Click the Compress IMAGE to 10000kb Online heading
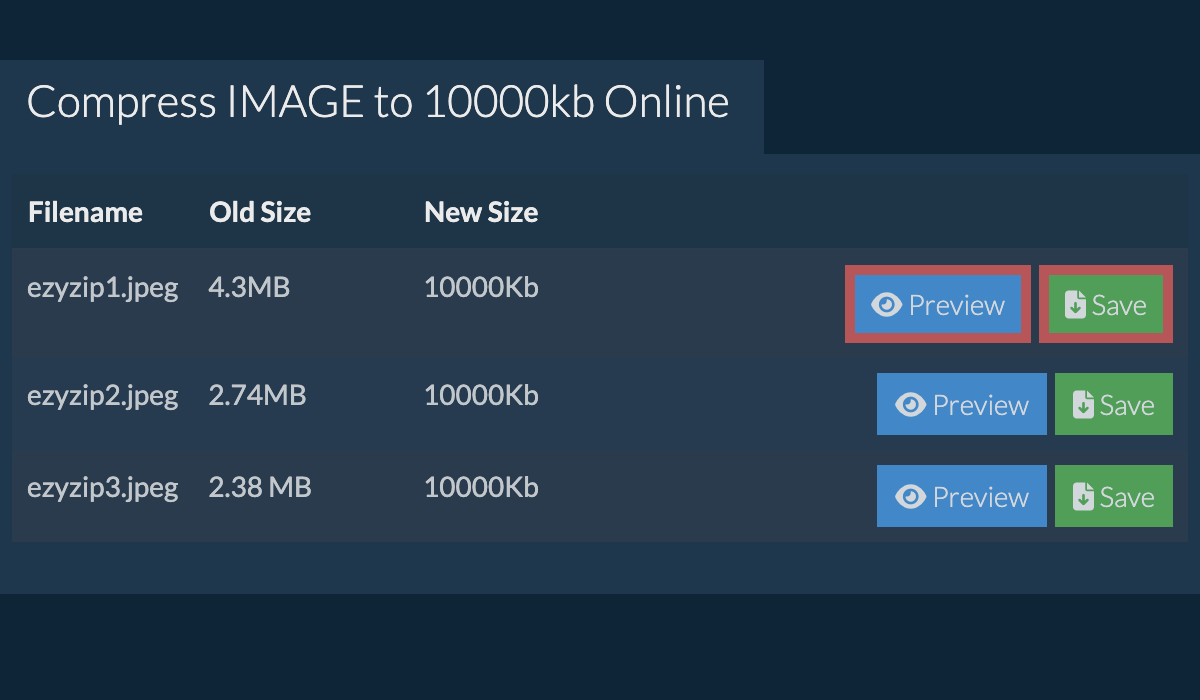The image size is (1200, 700). pyautogui.click(x=378, y=103)
